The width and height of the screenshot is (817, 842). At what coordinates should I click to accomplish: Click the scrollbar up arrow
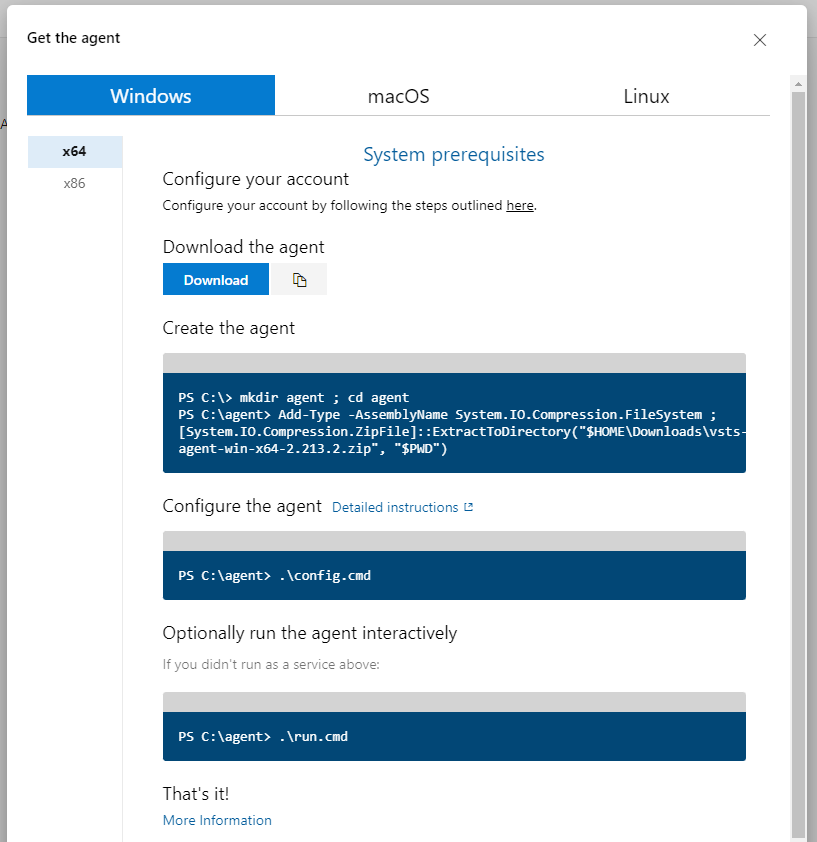coord(797,82)
